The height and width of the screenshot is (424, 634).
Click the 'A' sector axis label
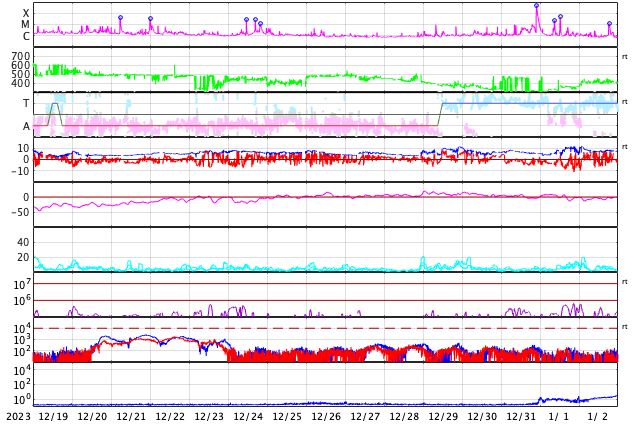26,127
